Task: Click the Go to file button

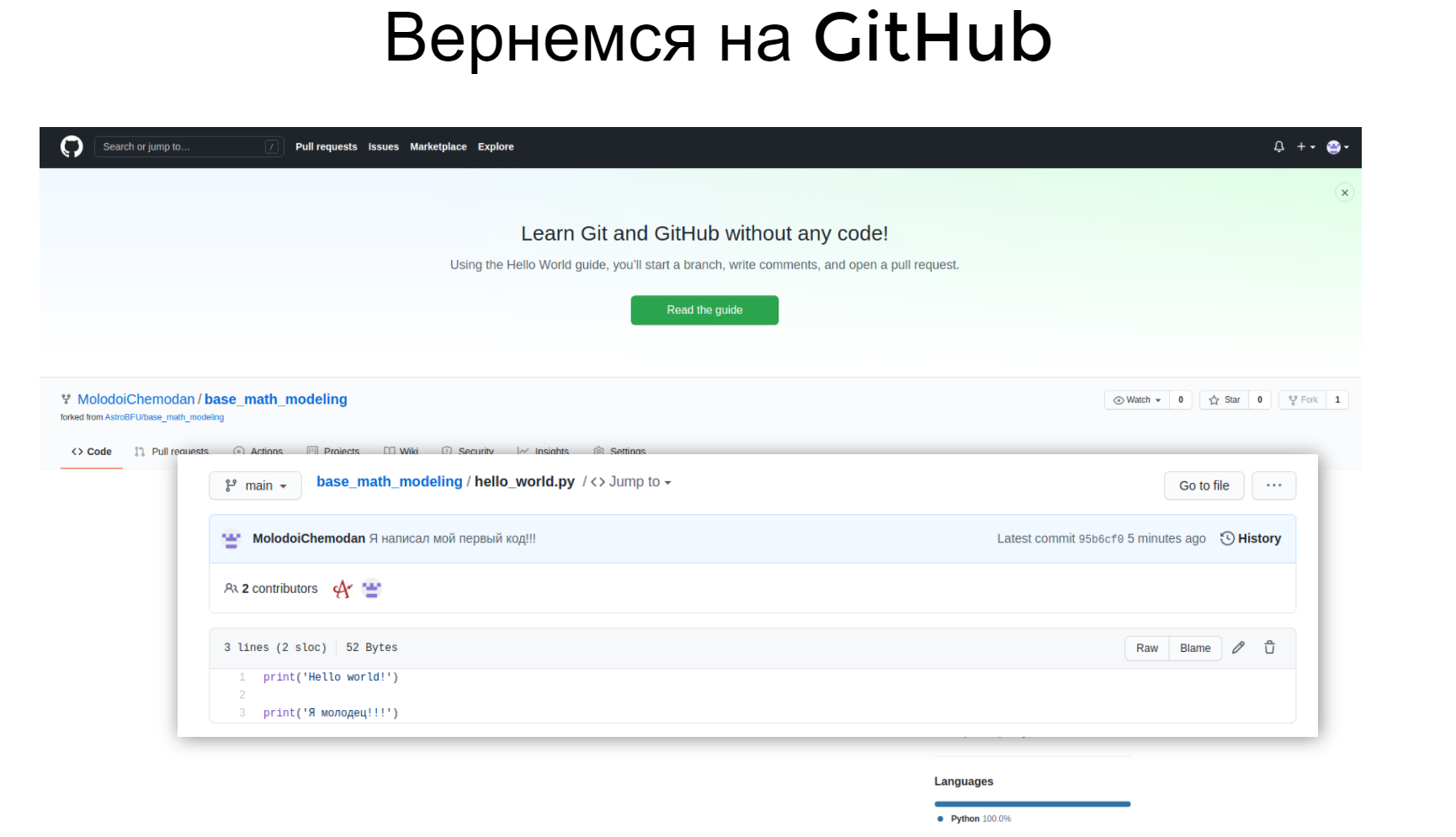Action: [x=1204, y=485]
